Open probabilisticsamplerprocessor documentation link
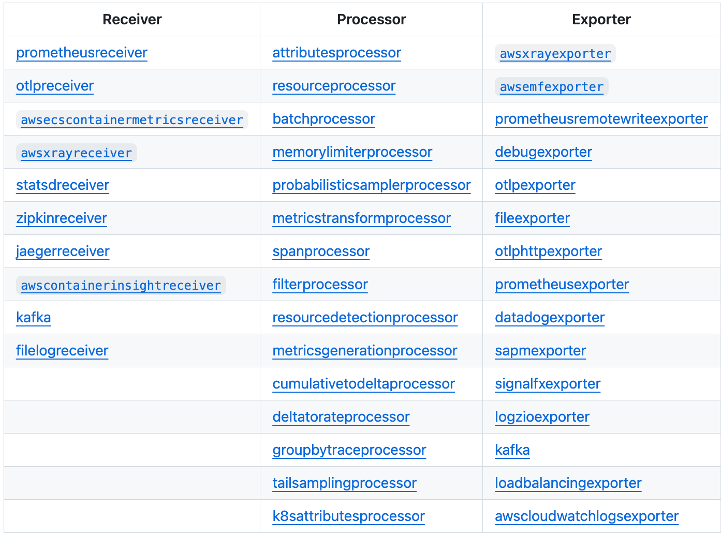 tap(371, 185)
